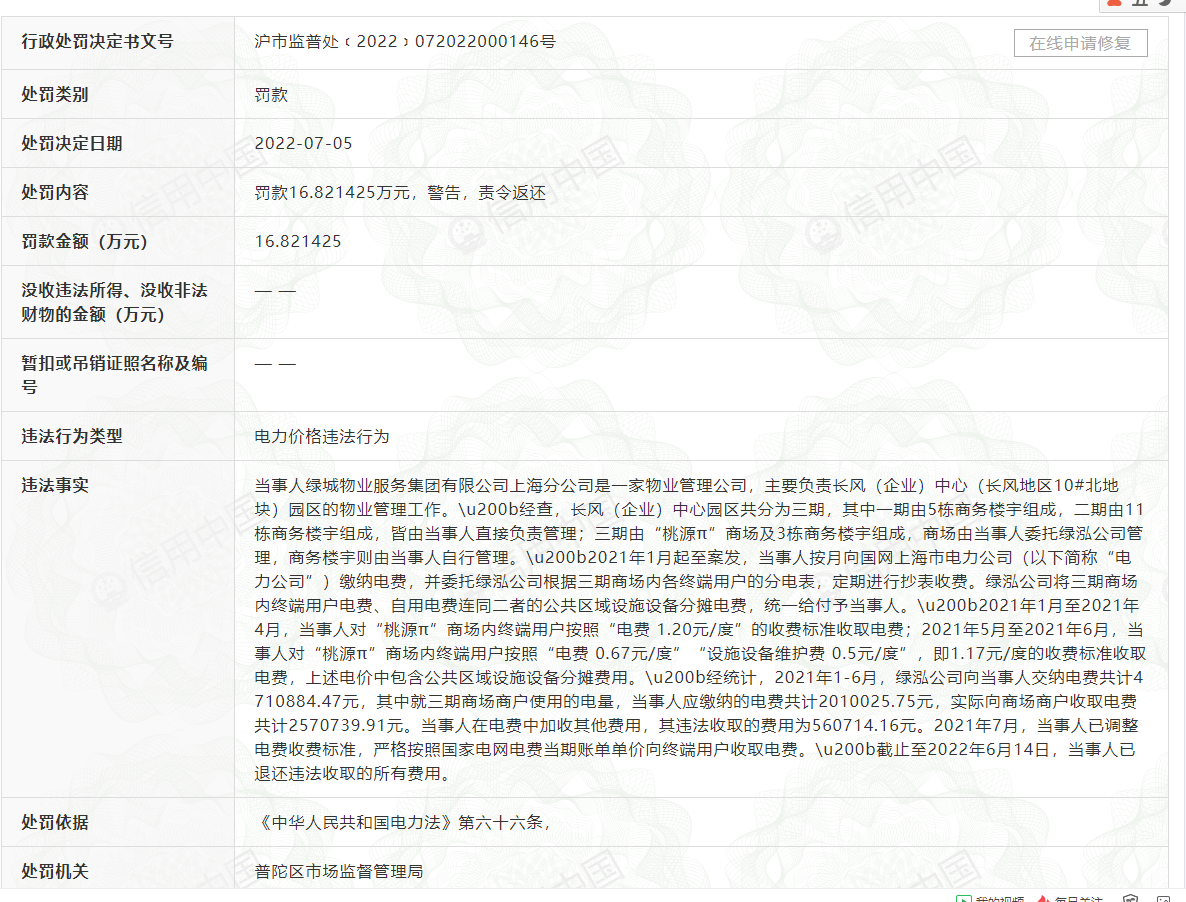The width and height of the screenshot is (1186, 902).
Task: Open 我的视频 green play icon
Action: pos(964,898)
